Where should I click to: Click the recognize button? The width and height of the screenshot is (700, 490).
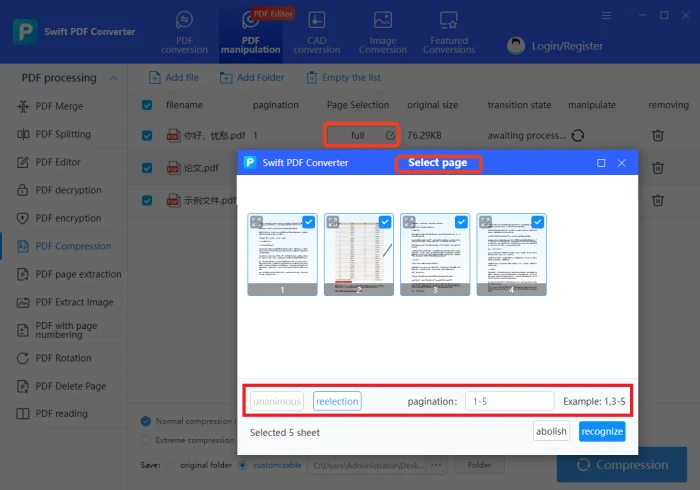[x=602, y=432]
